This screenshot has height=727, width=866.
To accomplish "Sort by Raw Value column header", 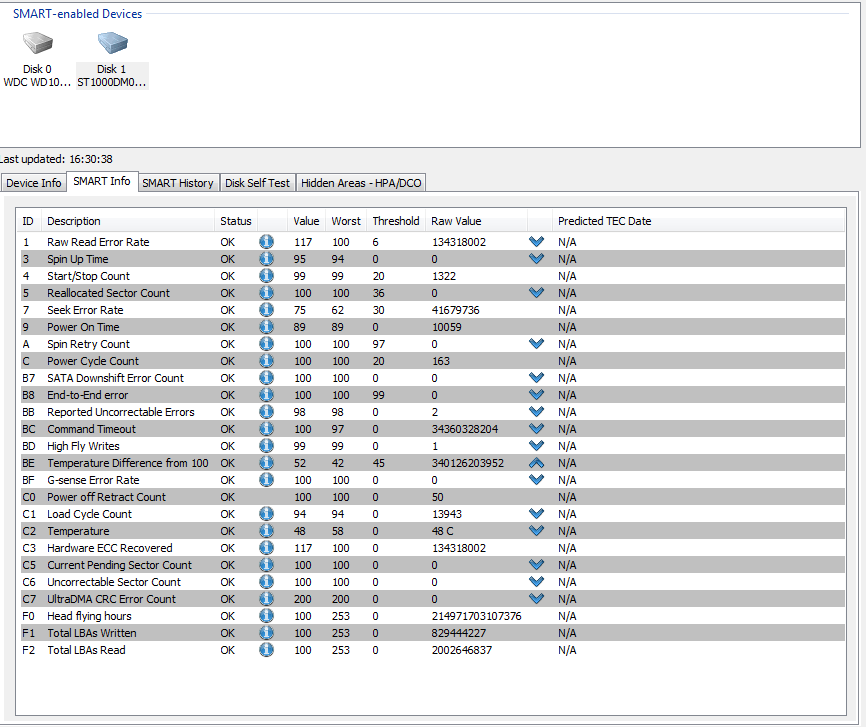I will tap(476, 221).
